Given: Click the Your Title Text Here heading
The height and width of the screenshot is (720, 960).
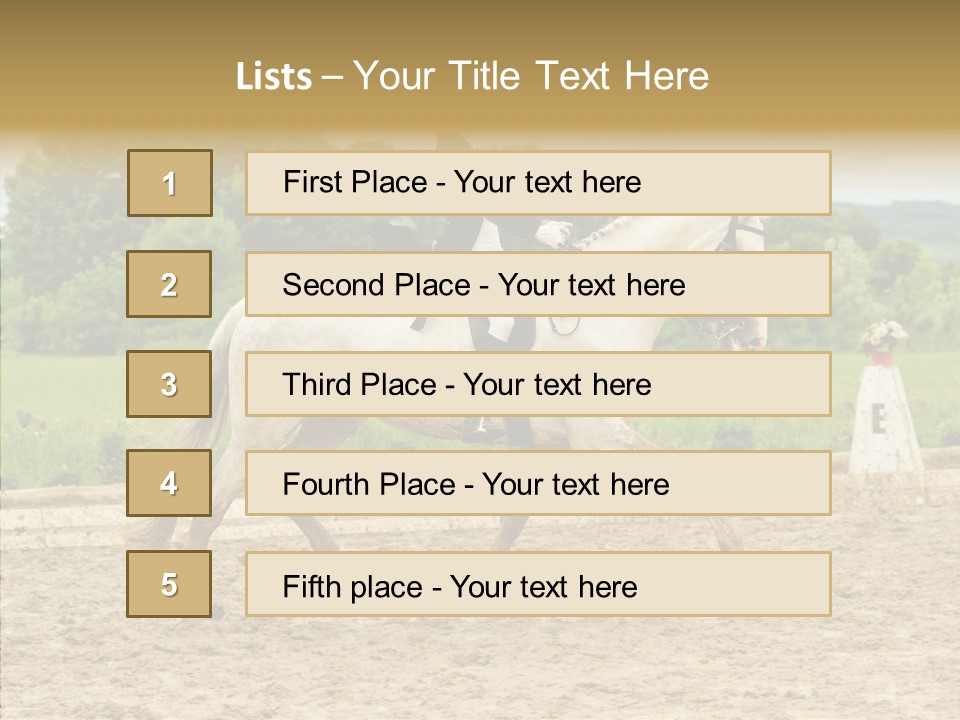Looking at the screenshot, I should [530, 76].
